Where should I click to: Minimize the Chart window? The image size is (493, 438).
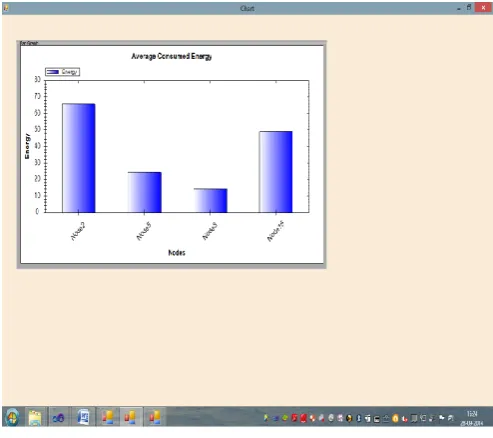(x=459, y=8)
